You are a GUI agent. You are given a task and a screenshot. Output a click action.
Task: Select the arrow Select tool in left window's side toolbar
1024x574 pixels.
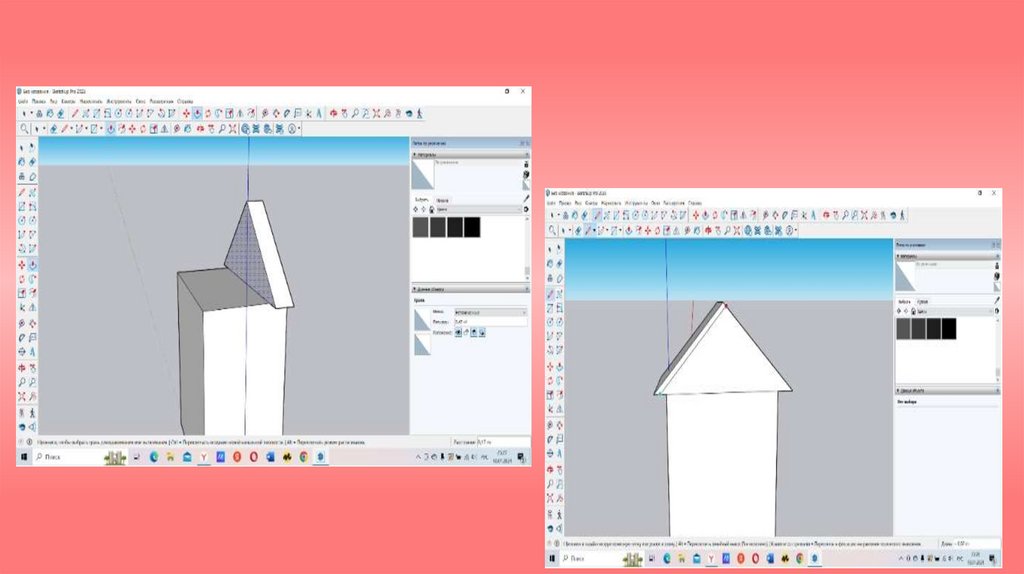tap(22, 148)
